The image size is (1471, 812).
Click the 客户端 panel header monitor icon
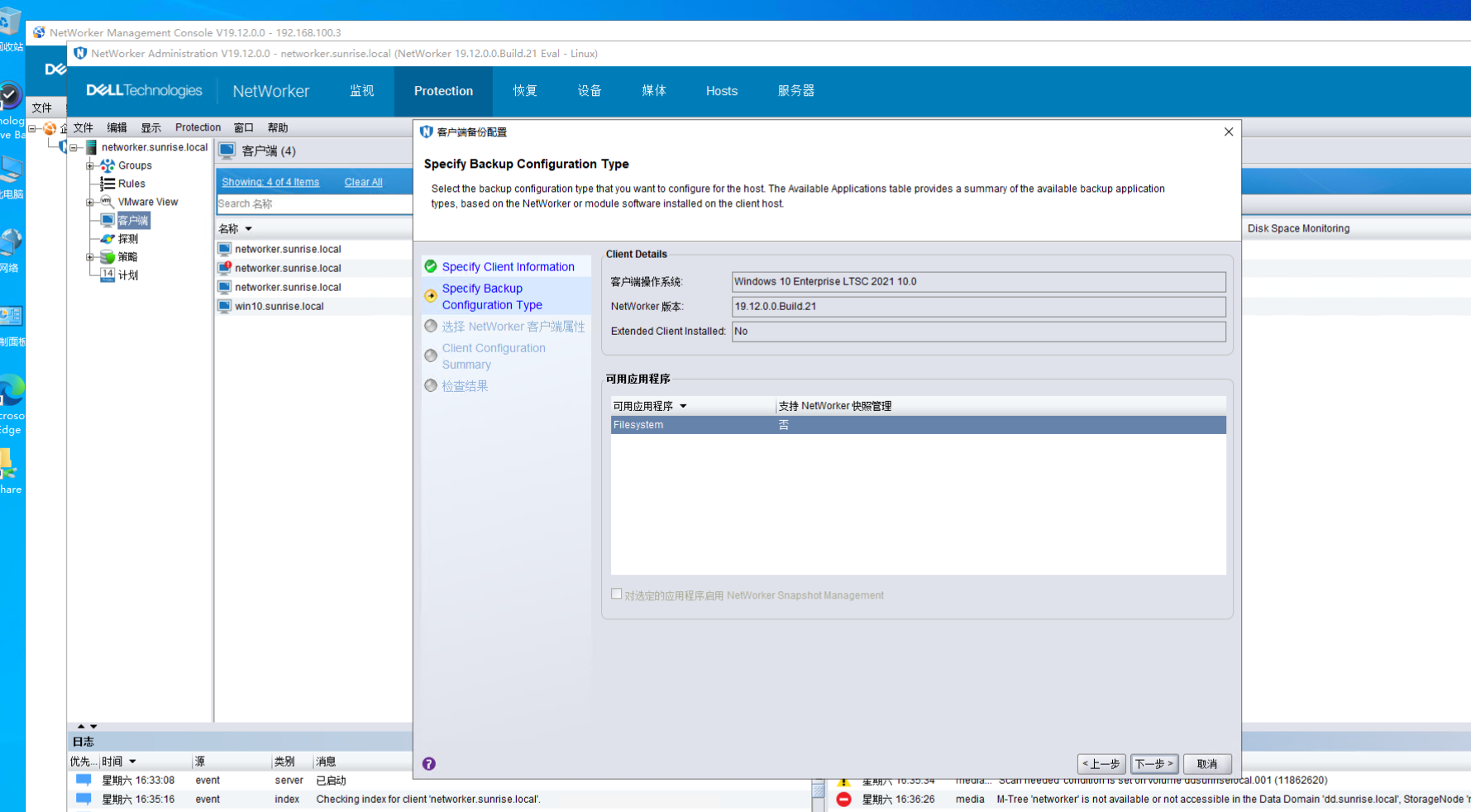[x=227, y=150]
